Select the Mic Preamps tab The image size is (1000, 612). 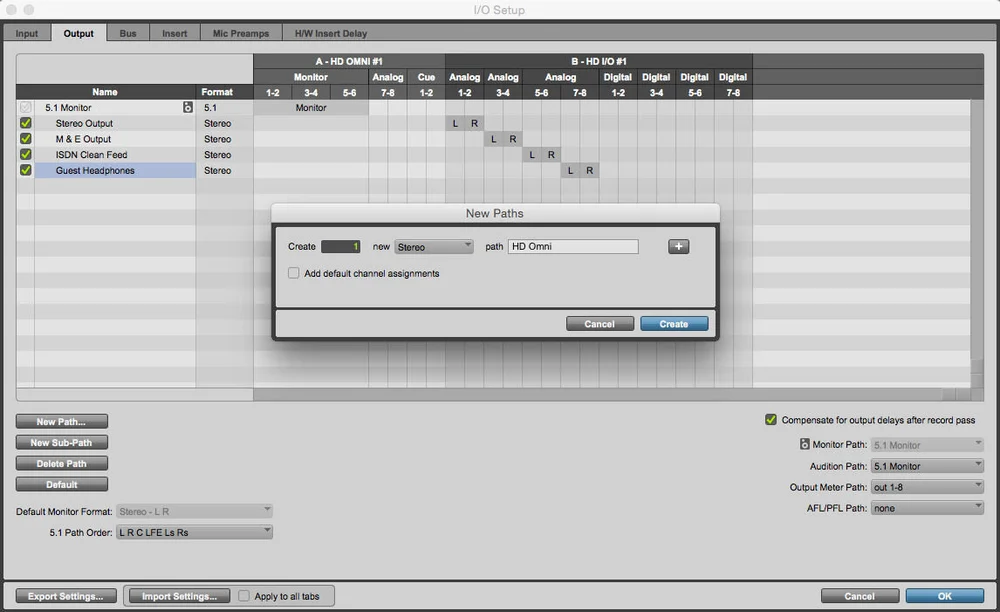pyautogui.click(x=240, y=32)
